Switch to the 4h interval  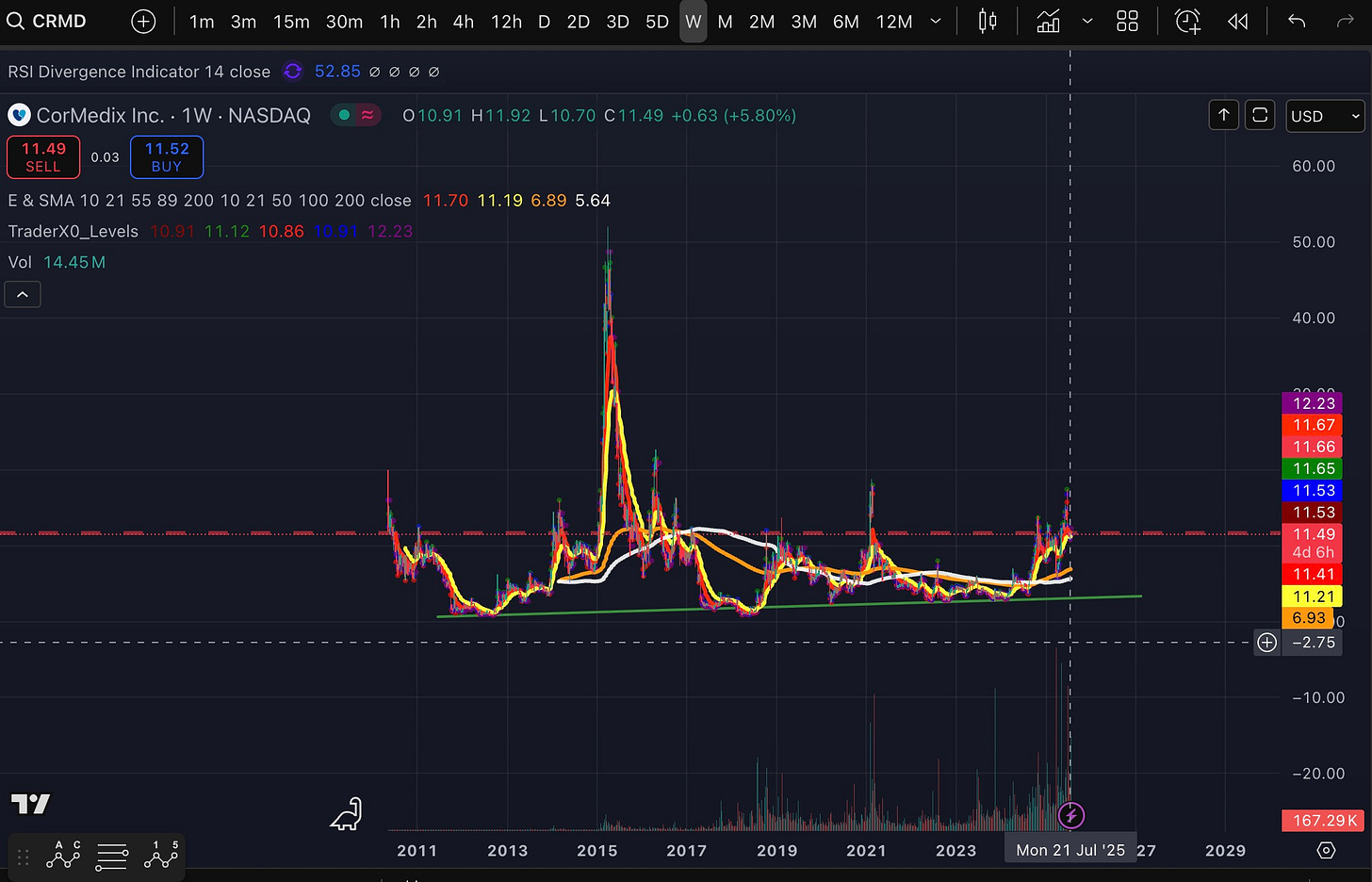tap(464, 21)
